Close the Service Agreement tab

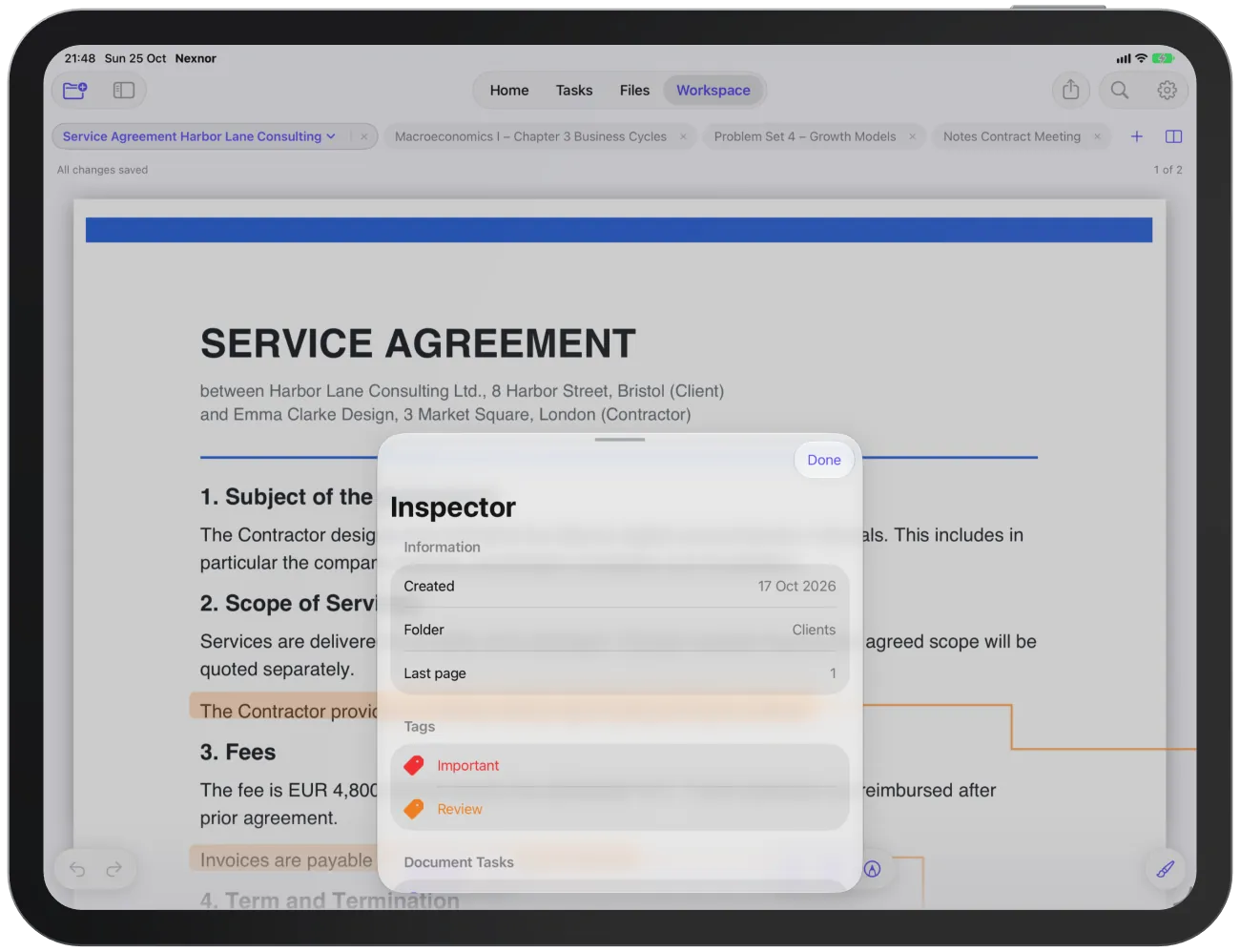pos(364,136)
